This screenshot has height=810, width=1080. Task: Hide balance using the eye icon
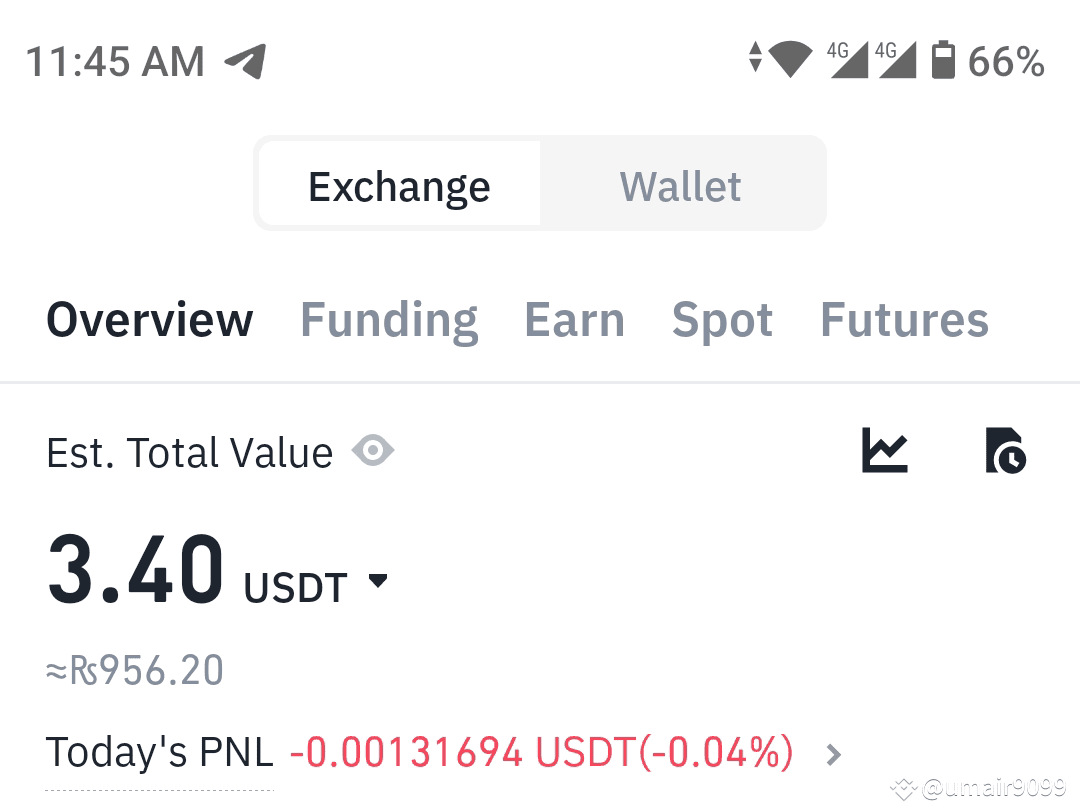coord(373,450)
